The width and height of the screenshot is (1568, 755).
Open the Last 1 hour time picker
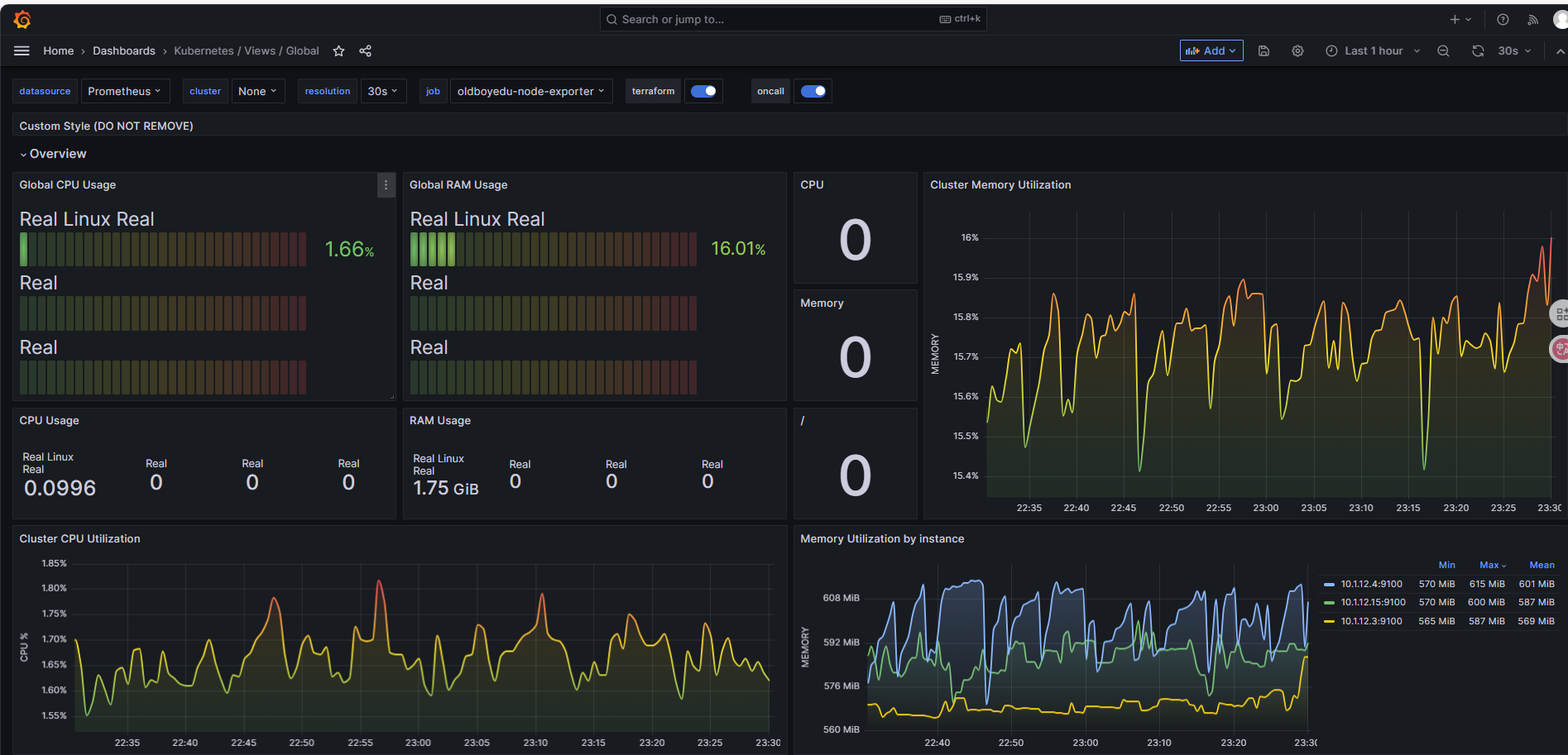point(1373,51)
